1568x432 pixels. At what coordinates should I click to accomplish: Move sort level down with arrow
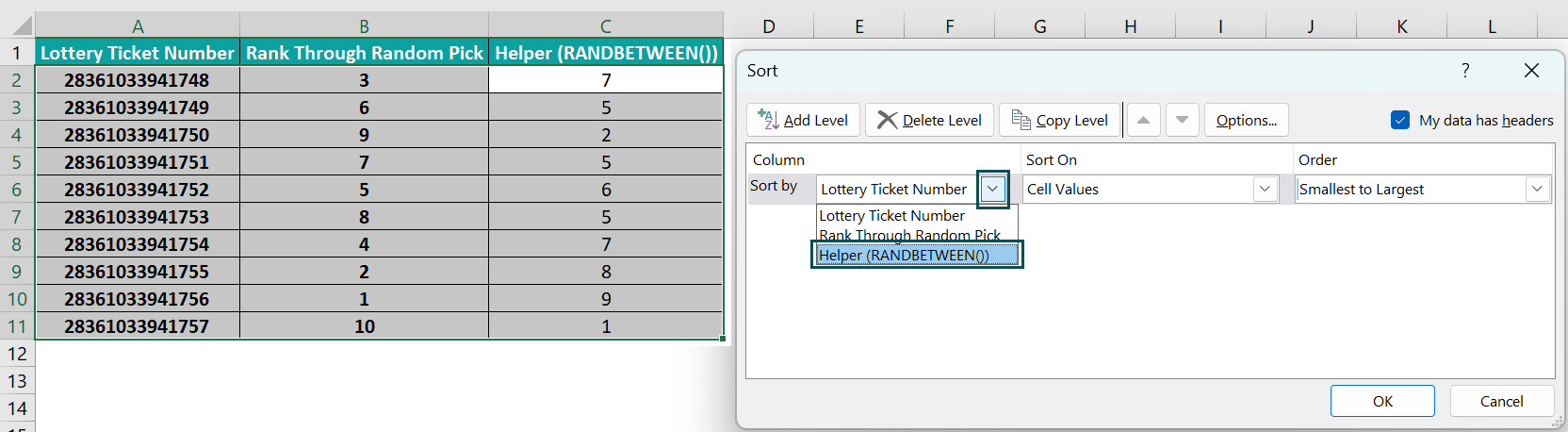click(x=1182, y=120)
